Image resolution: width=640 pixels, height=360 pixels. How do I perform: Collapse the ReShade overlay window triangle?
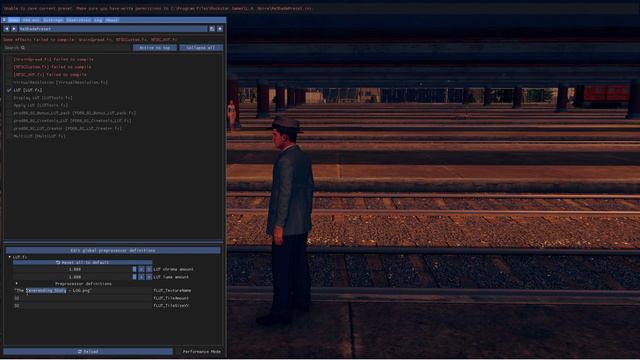[x=4, y=20]
